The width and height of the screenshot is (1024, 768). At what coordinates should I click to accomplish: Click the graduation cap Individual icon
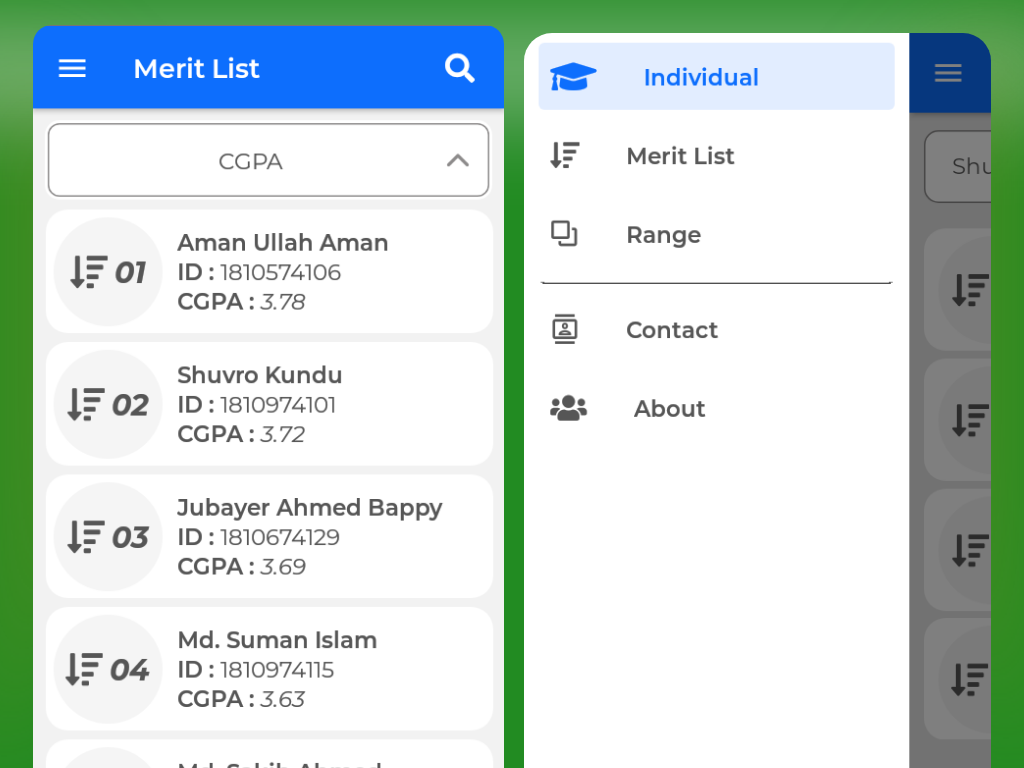point(573,77)
